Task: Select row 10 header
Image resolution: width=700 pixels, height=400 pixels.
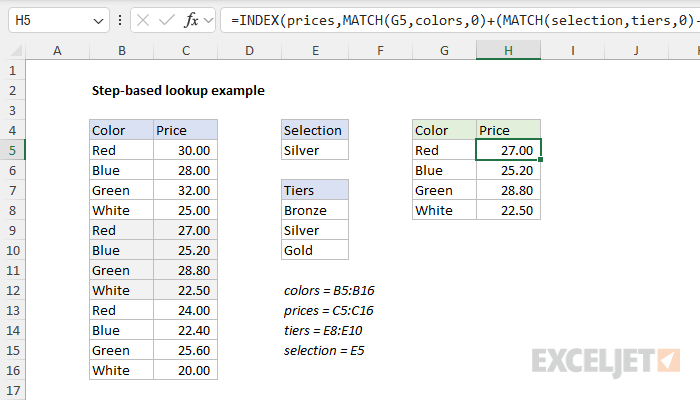Action: point(12,250)
